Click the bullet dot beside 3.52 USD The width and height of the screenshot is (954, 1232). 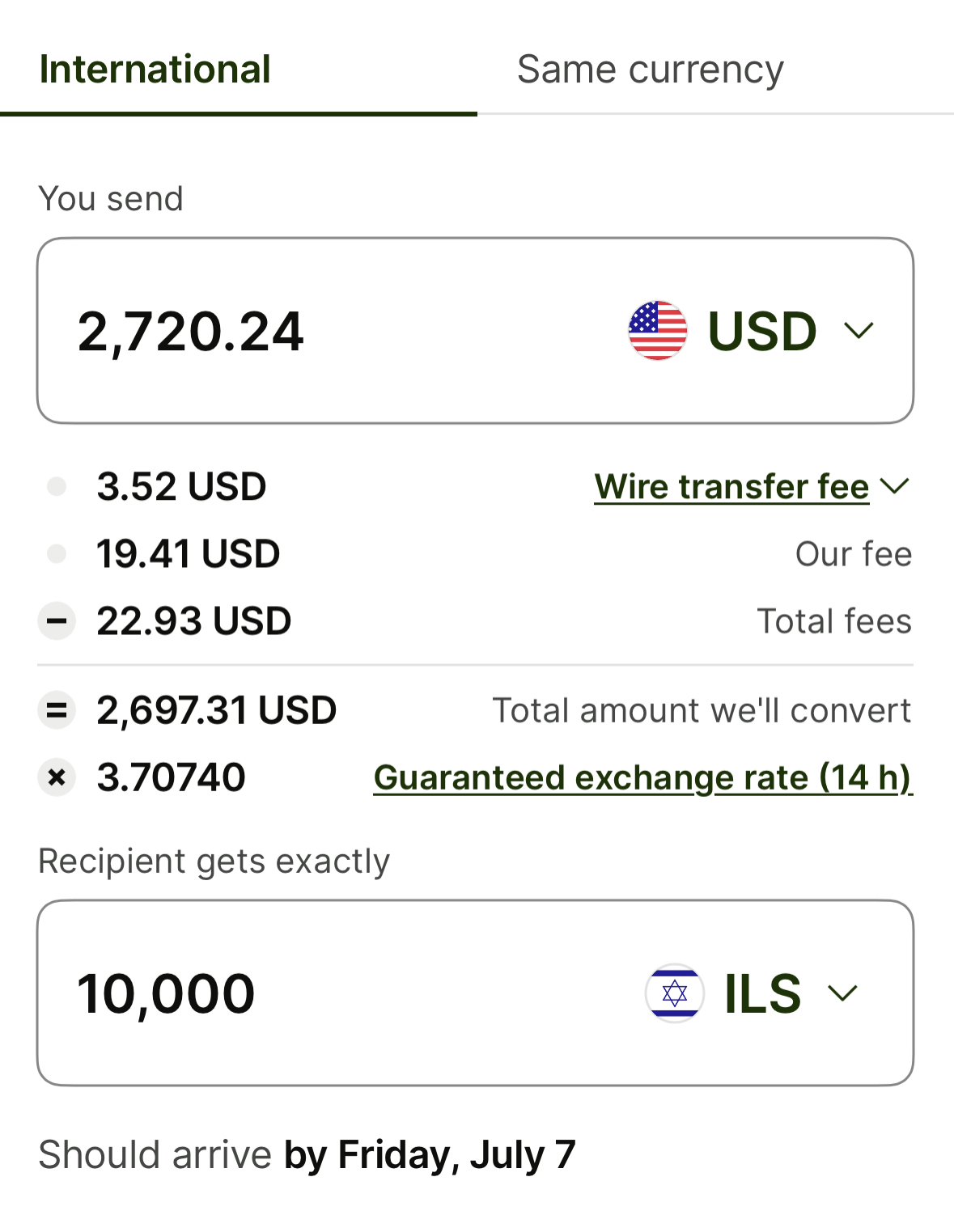[x=57, y=486]
